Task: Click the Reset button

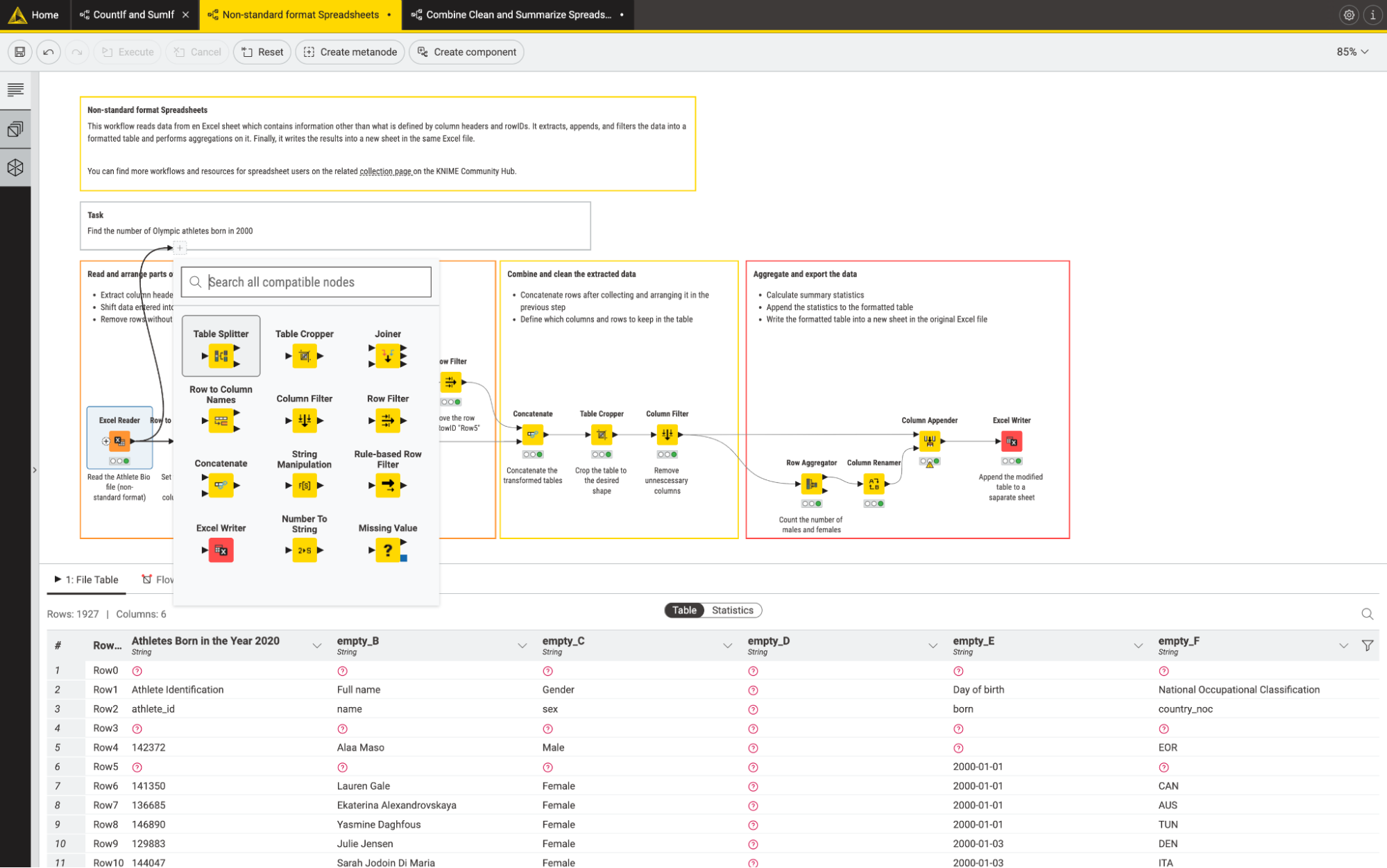Action: (262, 52)
